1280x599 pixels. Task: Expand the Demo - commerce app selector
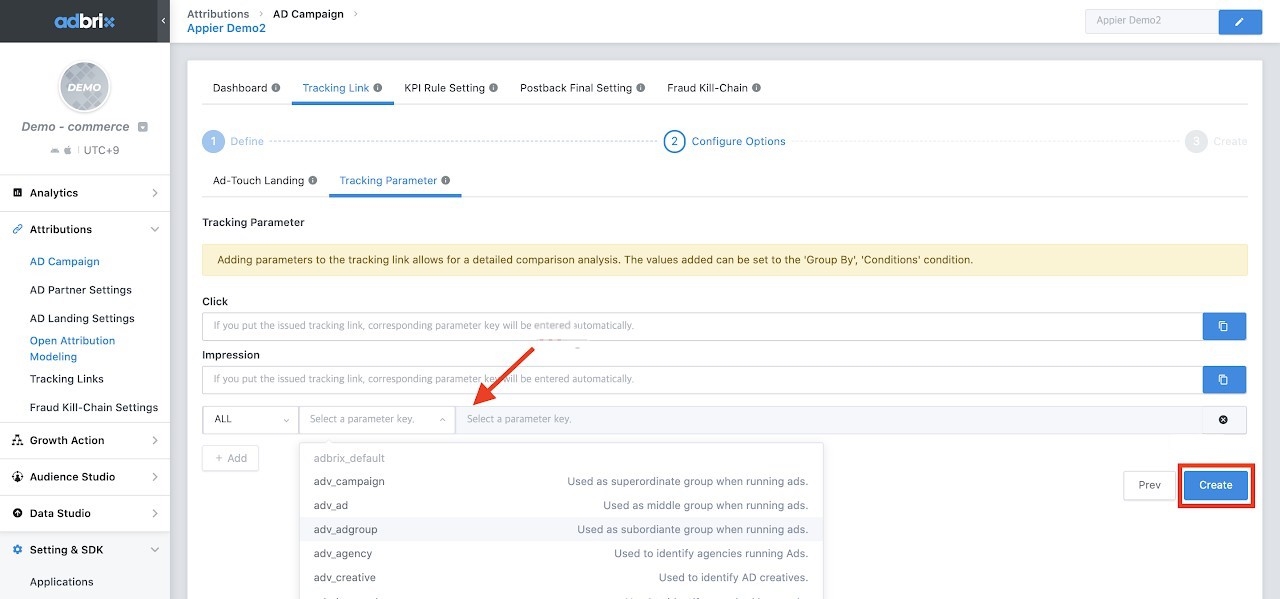[143, 127]
